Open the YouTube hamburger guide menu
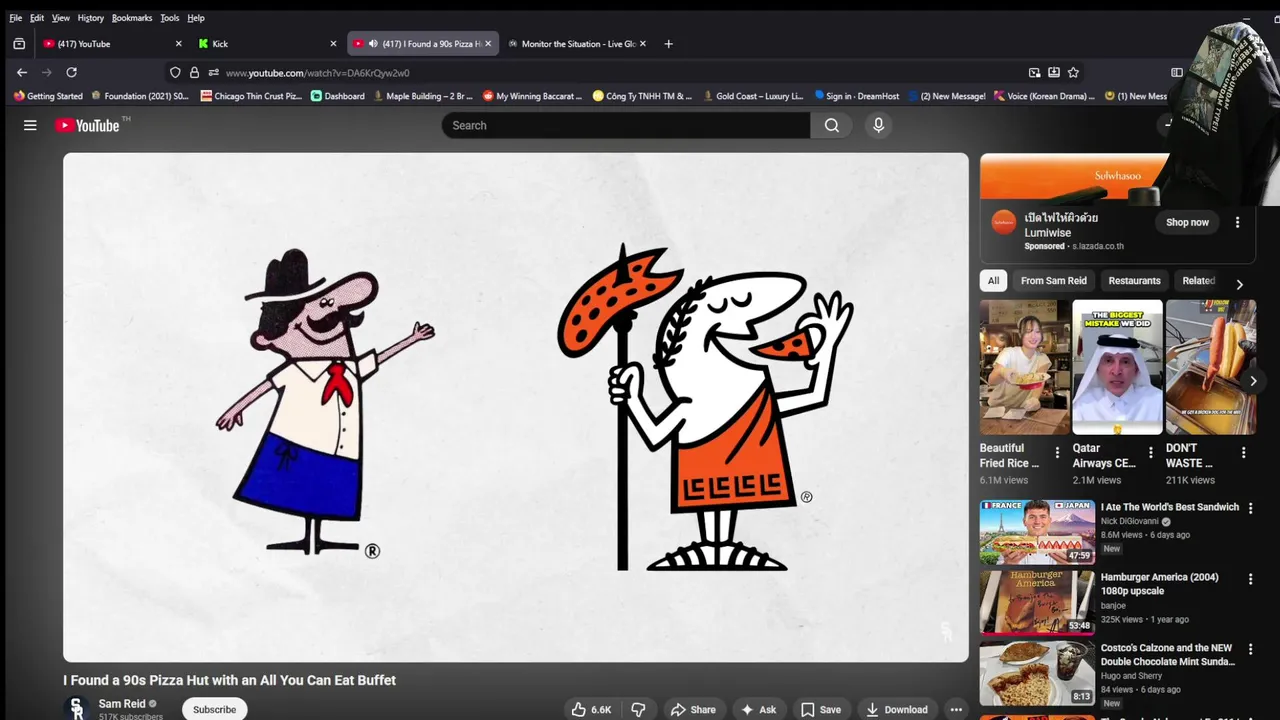The image size is (1280, 720). tap(30, 125)
